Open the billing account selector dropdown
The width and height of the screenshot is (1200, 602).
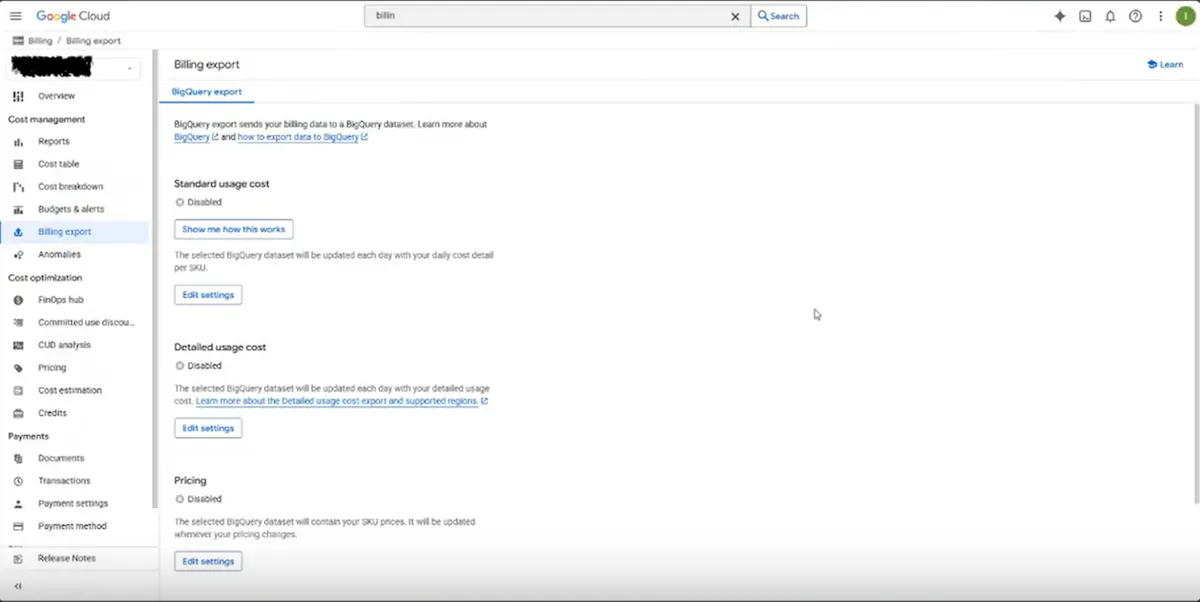(x=74, y=68)
